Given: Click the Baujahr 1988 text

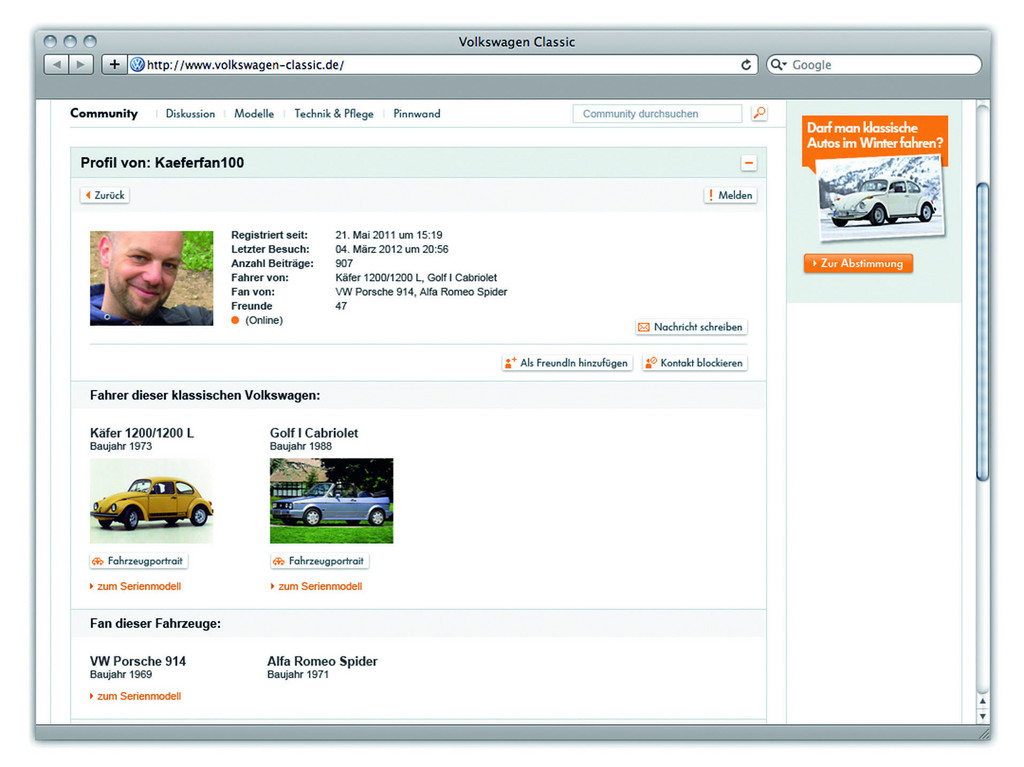Looking at the screenshot, I should [301, 446].
